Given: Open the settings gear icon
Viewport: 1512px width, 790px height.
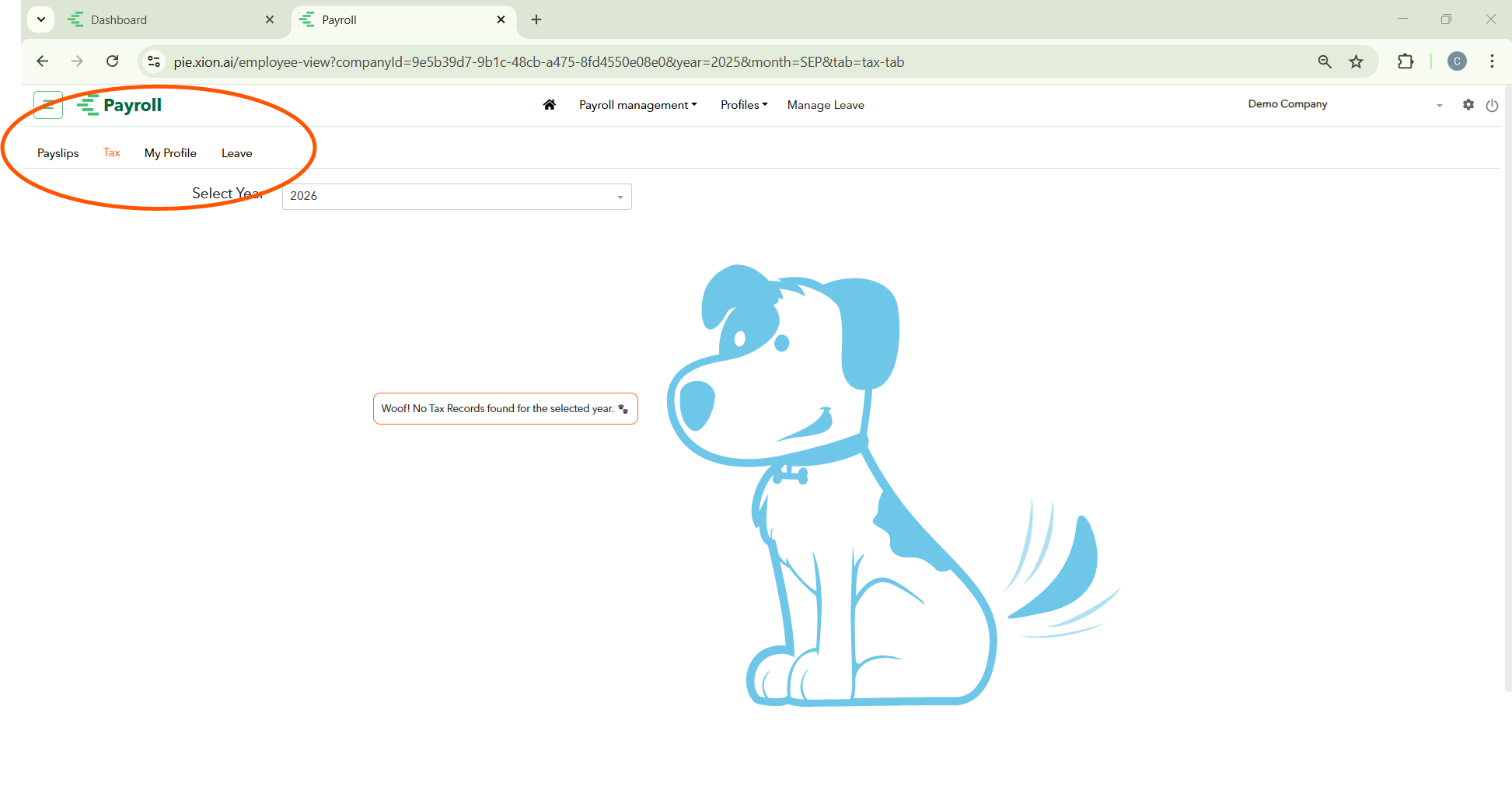Looking at the screenshot, I should [x=1468, y=104].
